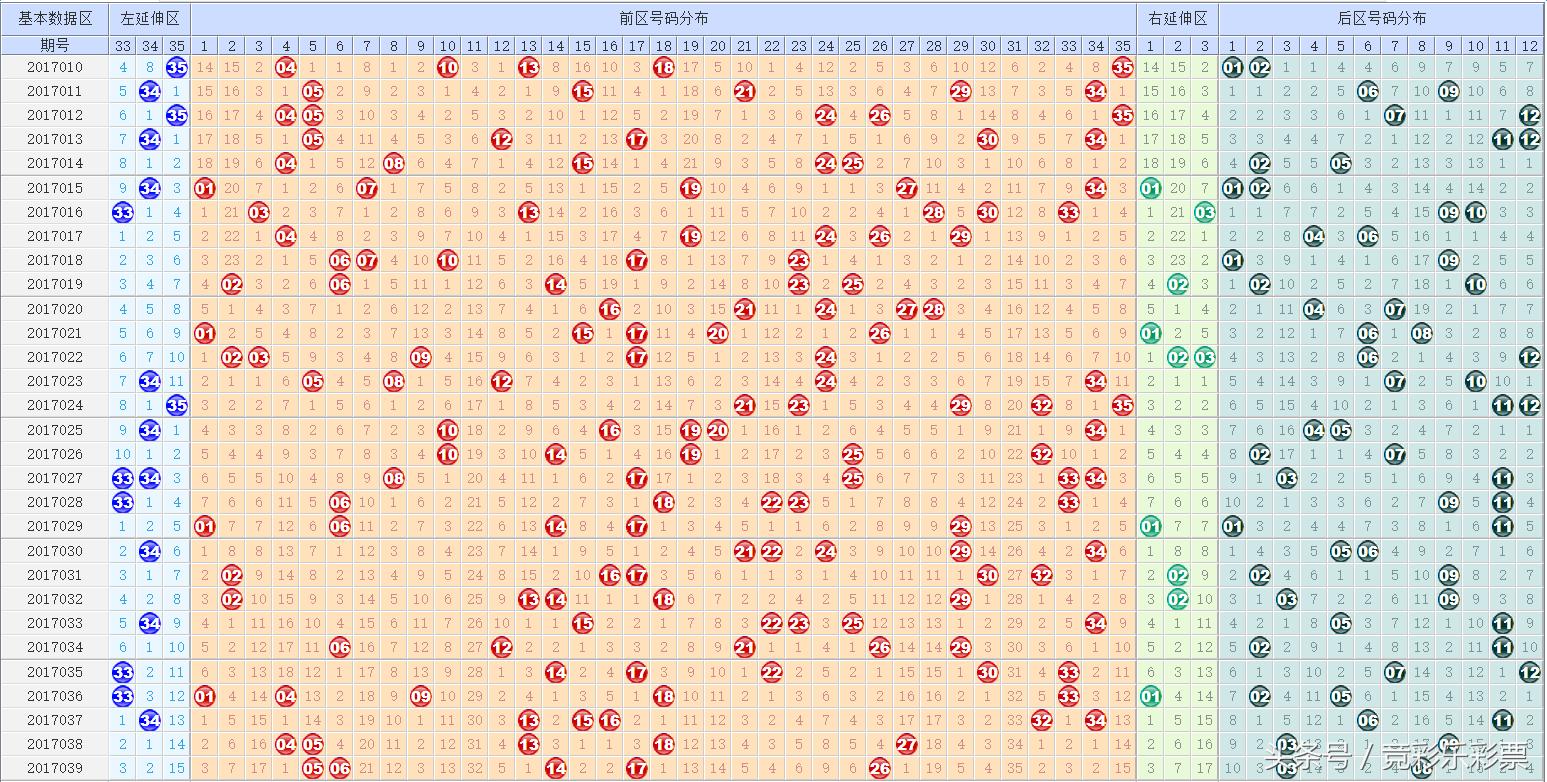The width and height of the screenshot is (1547, 782).
Task: Select the period label 2017029
Action: [55, 526]
